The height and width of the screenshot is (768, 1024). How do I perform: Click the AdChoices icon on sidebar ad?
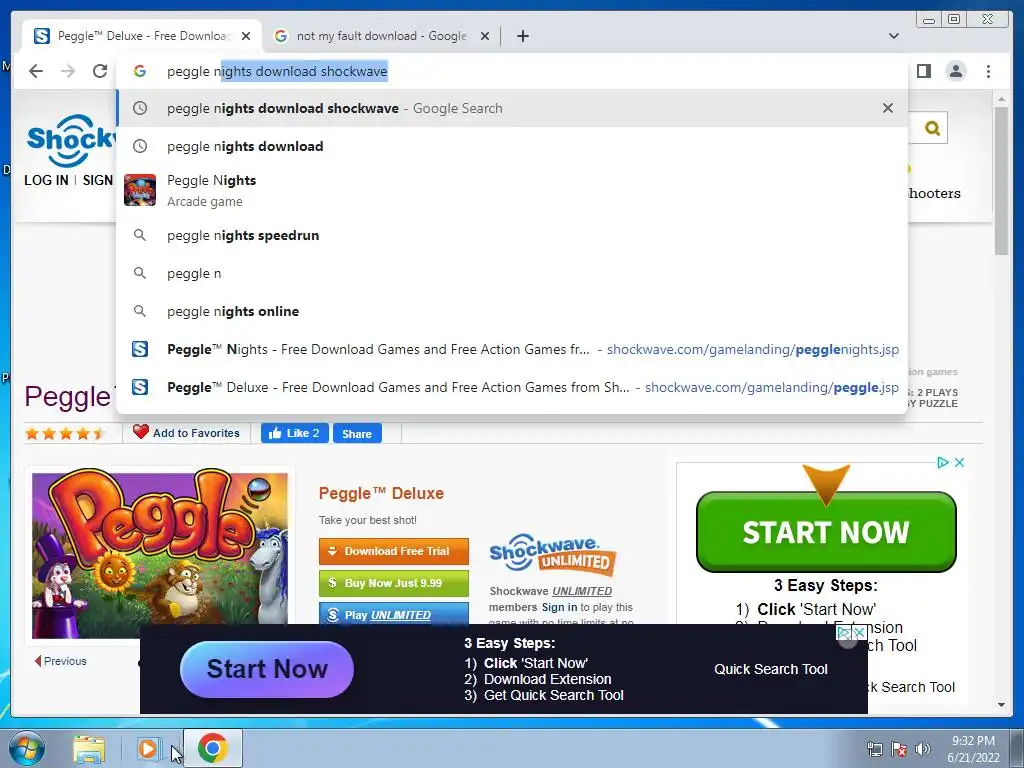click(942, 462)
